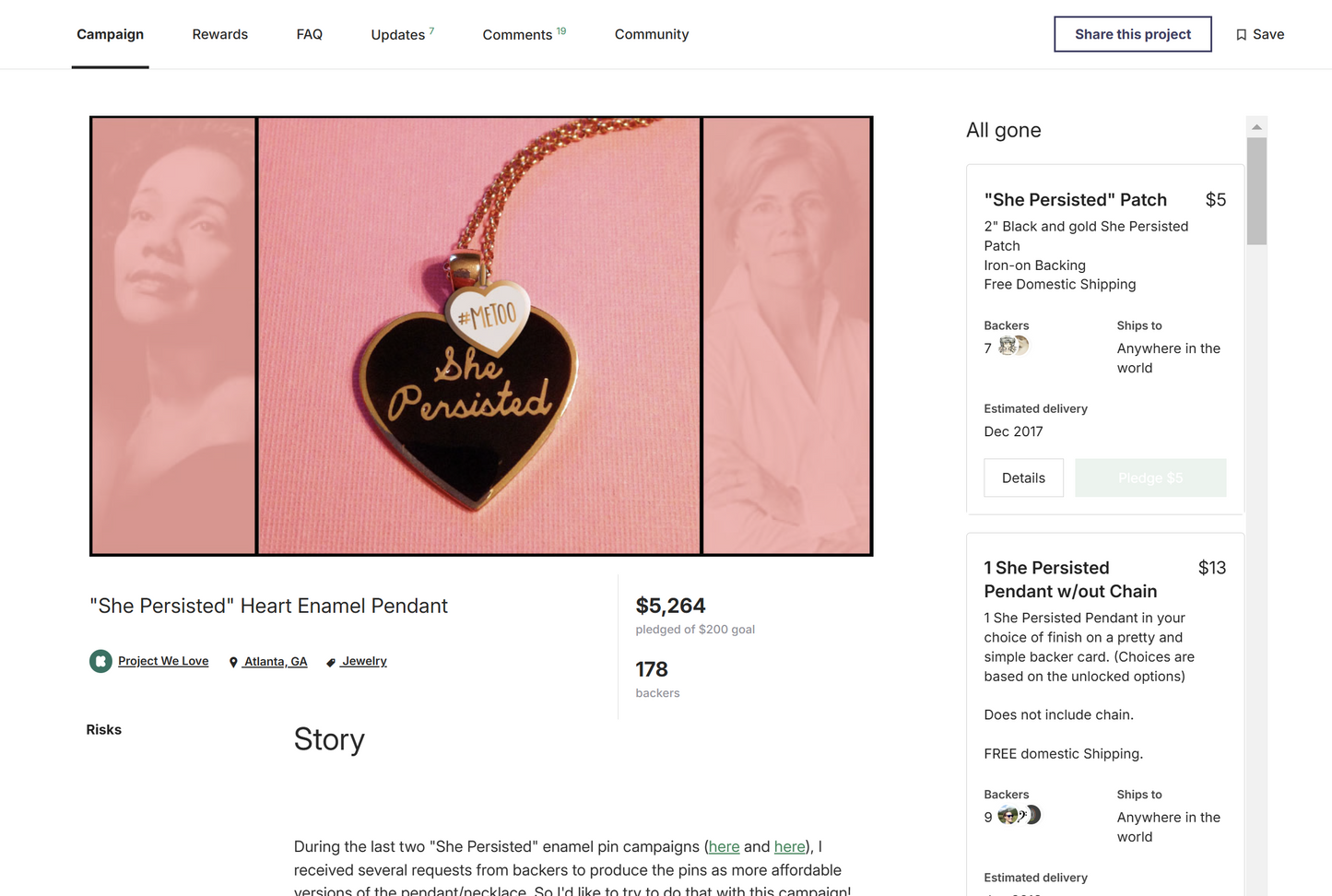Click the moon avatar among pendant backers
The width and height of the screenshot is (1332, 896).
[x=1034, y=815]
